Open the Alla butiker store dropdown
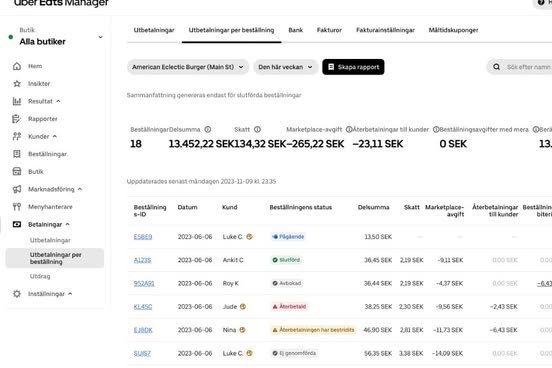This screenshot has width=552, height=368. click(56, 37)
